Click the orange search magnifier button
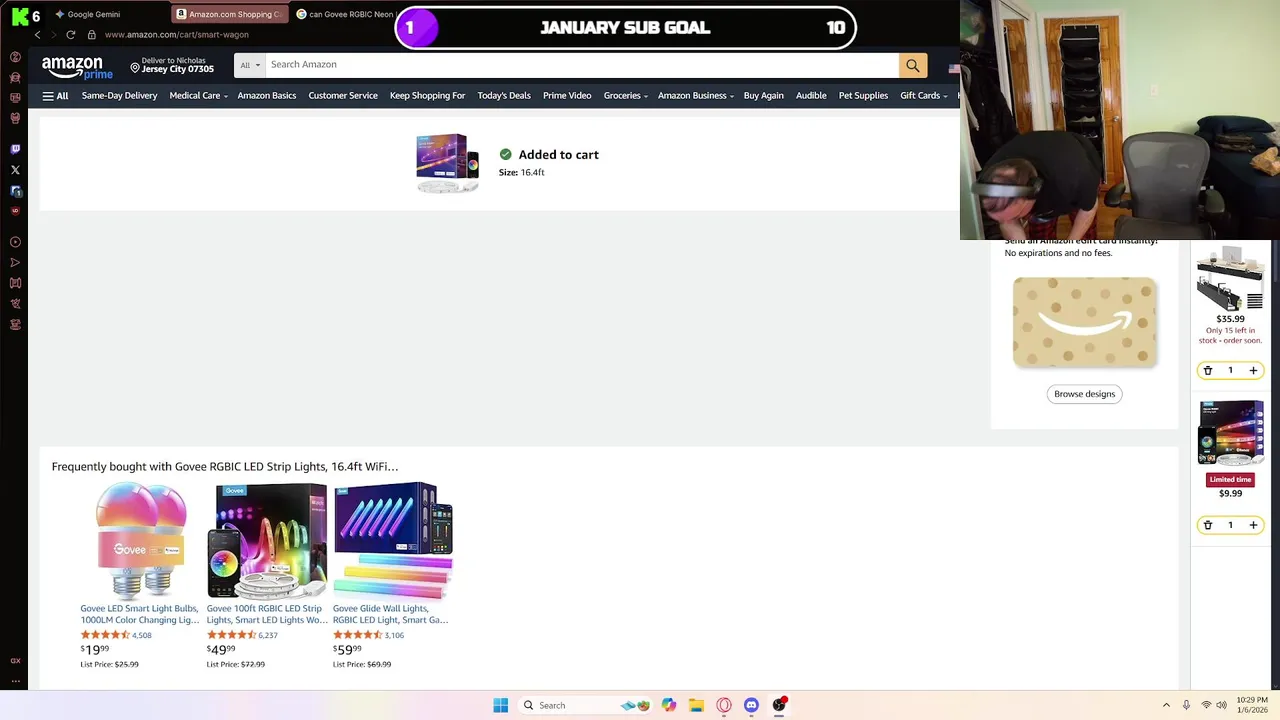Screen dimensions: 1280x720 click(x=913, y=65)
